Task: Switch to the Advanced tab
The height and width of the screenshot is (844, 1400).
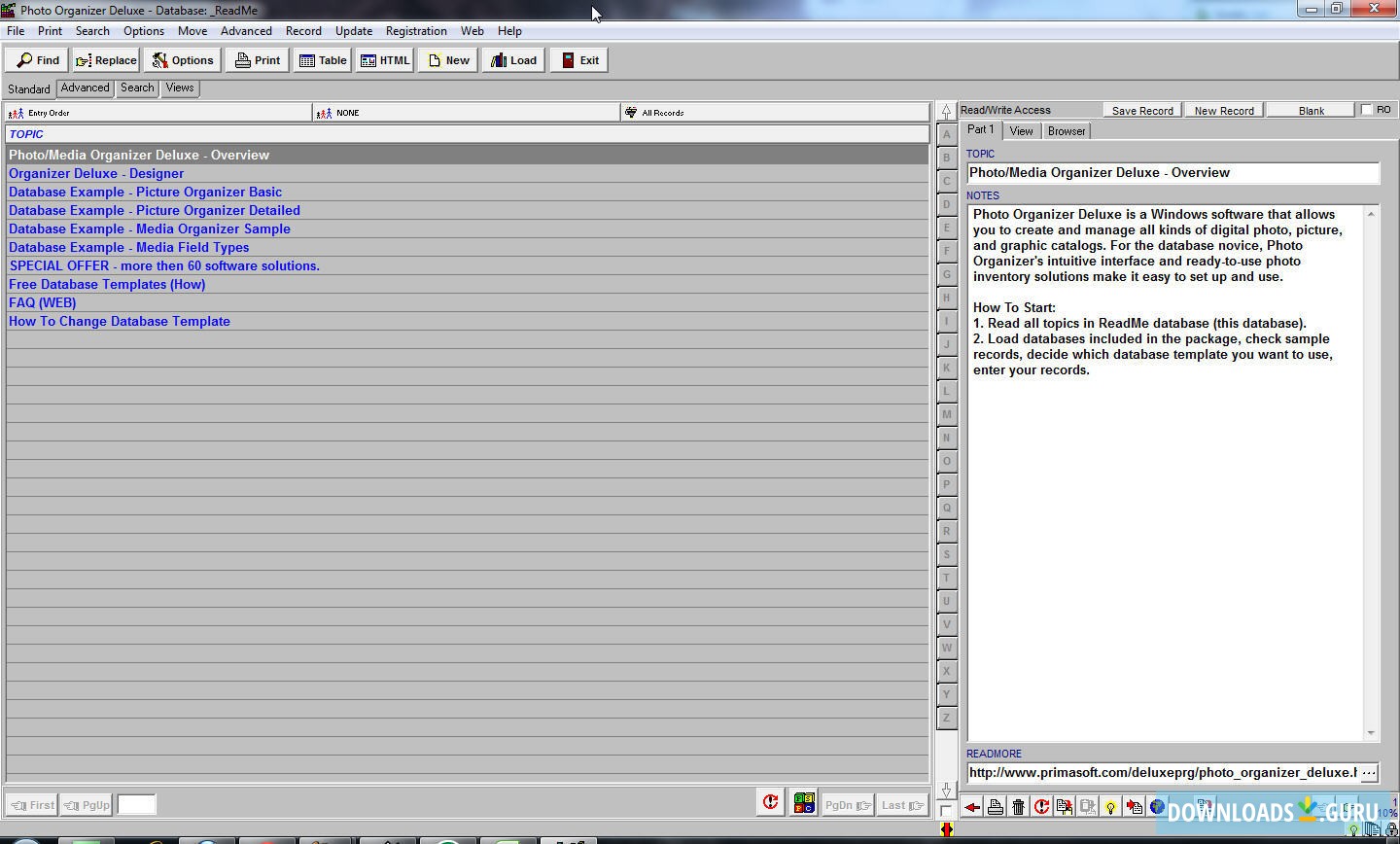Action: tap(85, 88)
